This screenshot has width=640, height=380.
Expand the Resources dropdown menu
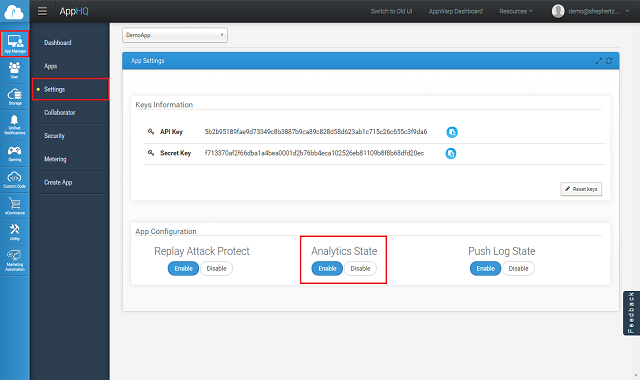pyautogui.click(x=516, y=11)
